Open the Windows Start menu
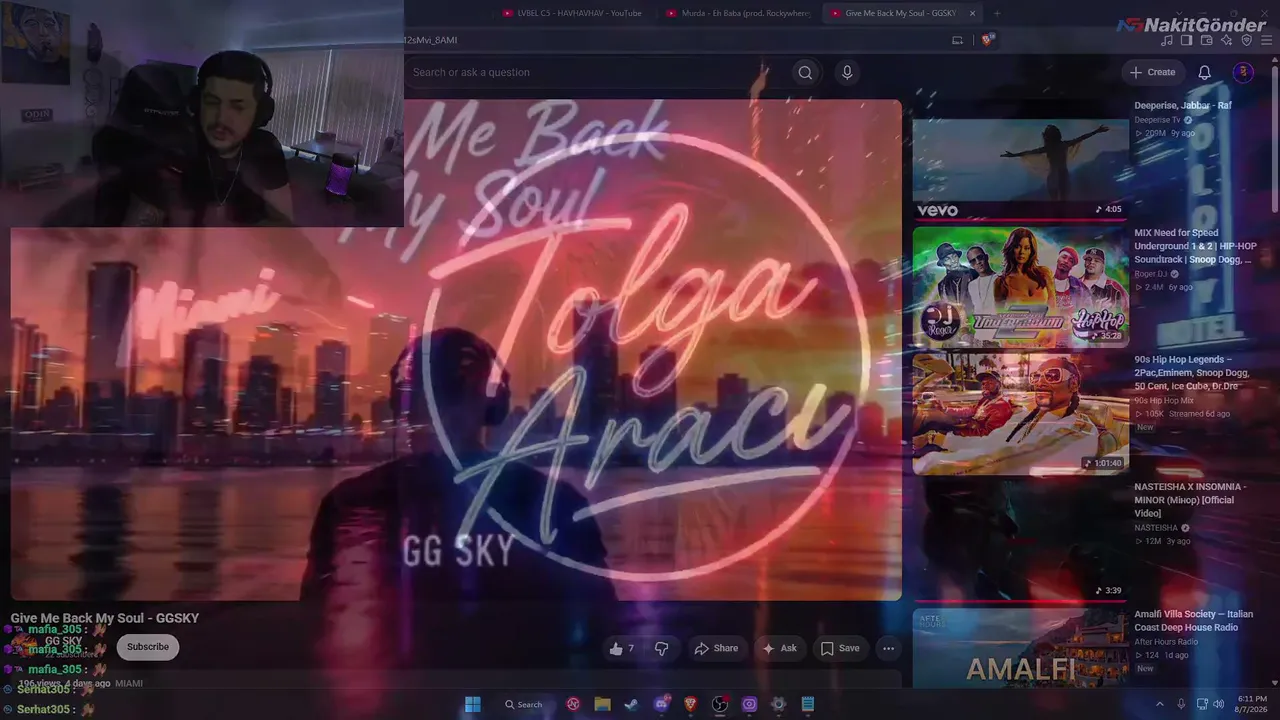 pos(473,704)
